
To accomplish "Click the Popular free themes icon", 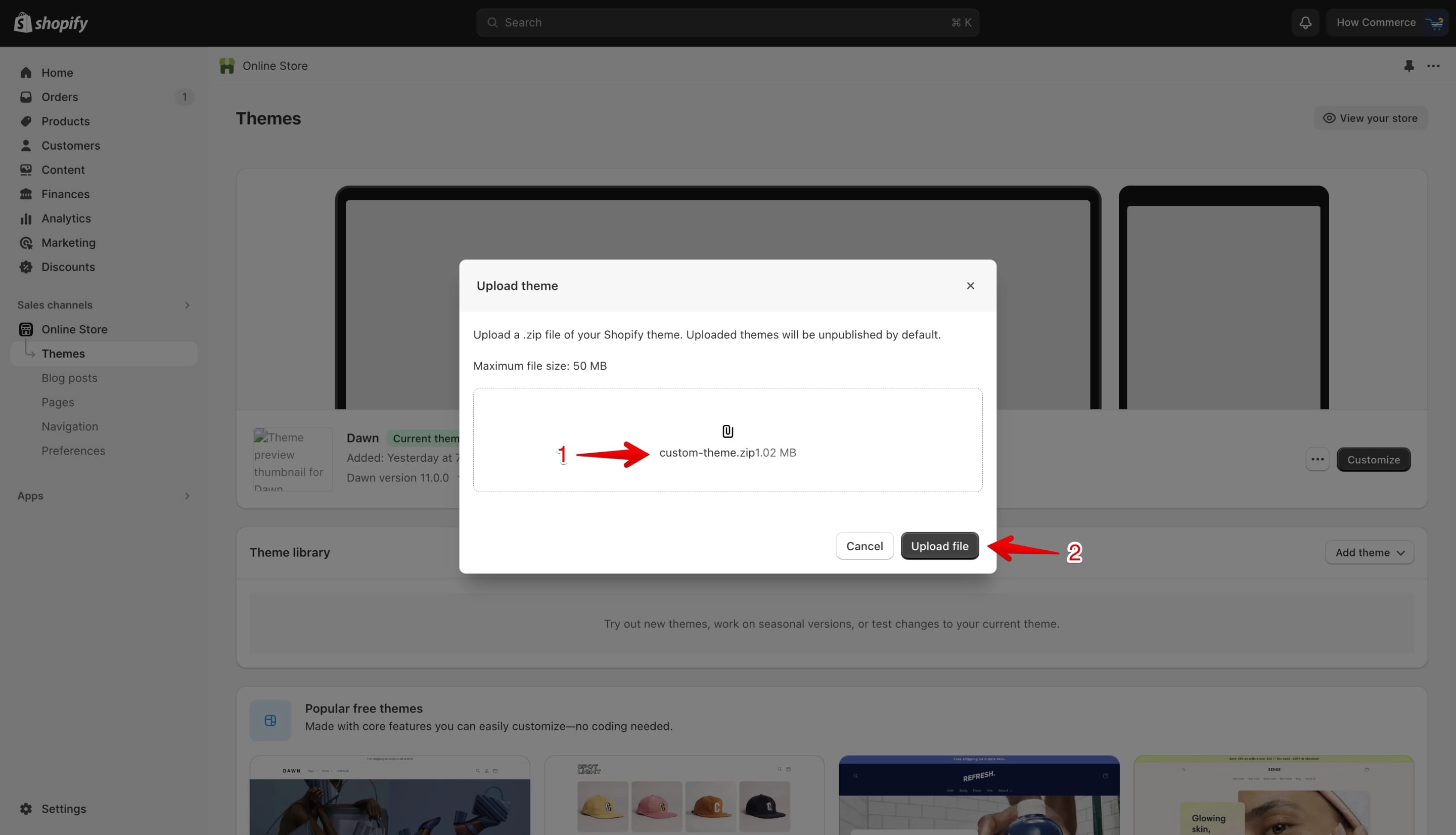I will [270, 721].
